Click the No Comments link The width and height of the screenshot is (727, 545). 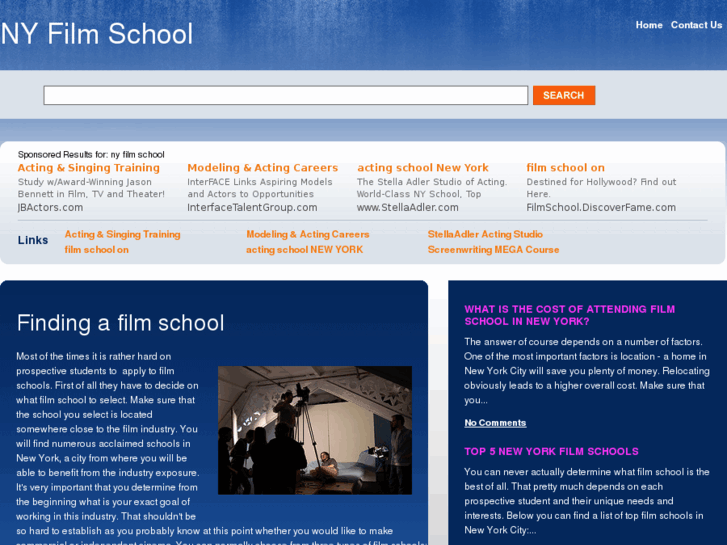coord(495,423)
